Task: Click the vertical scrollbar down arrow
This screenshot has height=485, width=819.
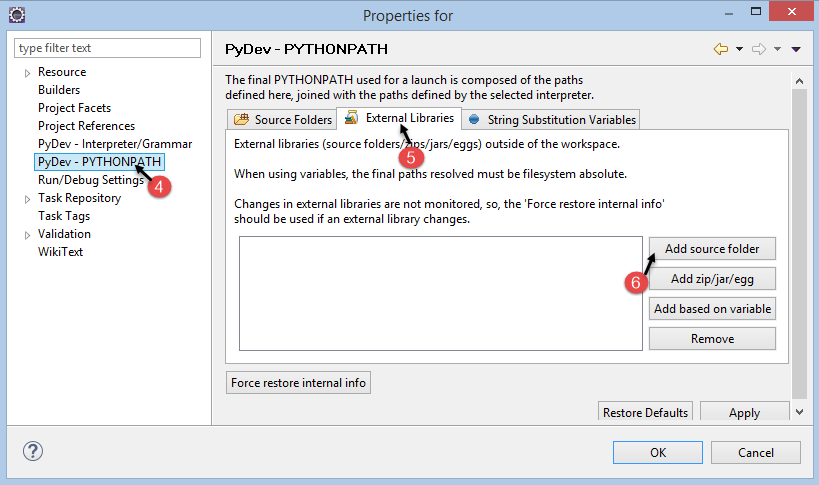Action: pos(799,411)
